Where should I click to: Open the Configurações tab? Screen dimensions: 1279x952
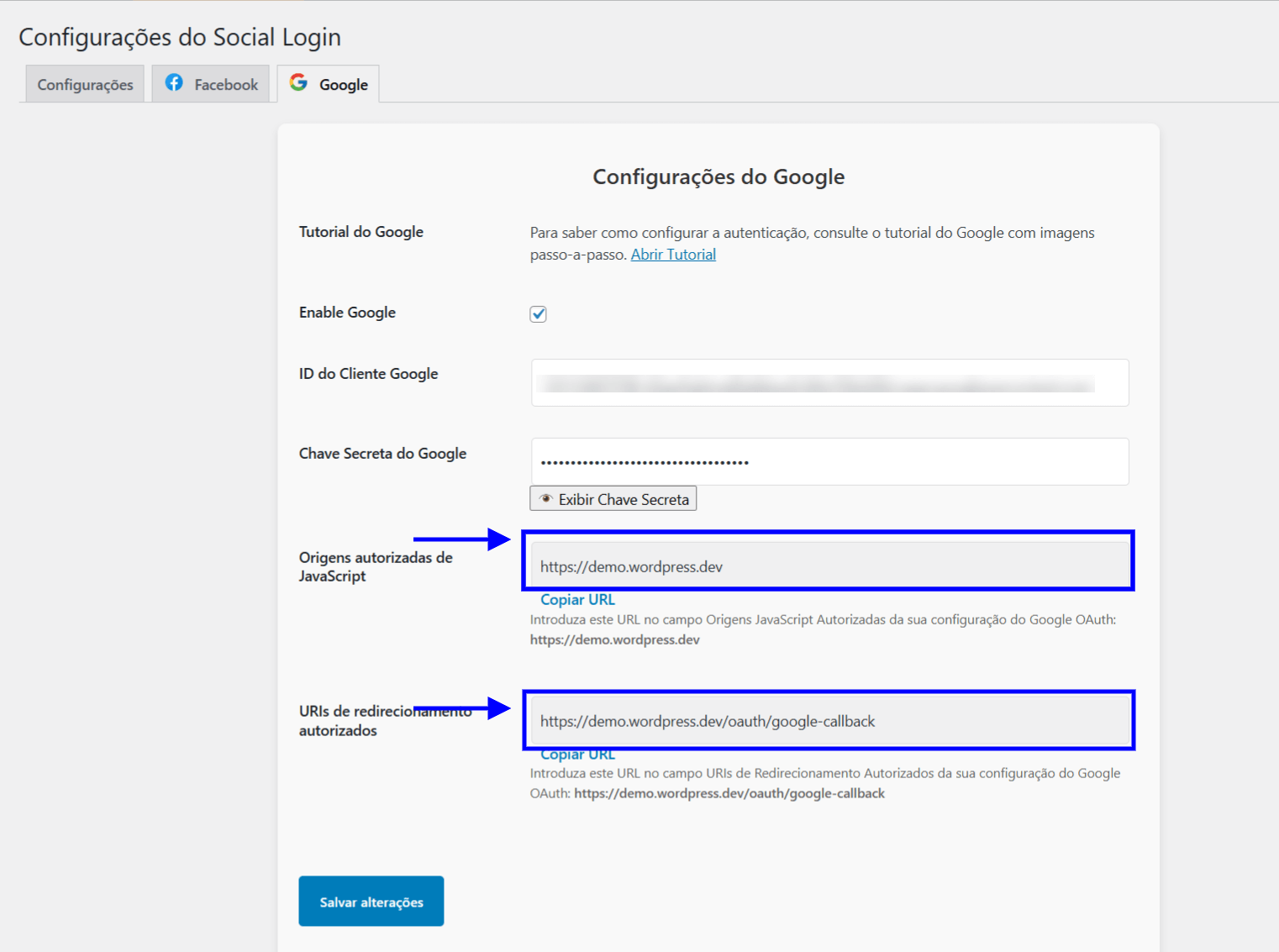click(85, 84)
